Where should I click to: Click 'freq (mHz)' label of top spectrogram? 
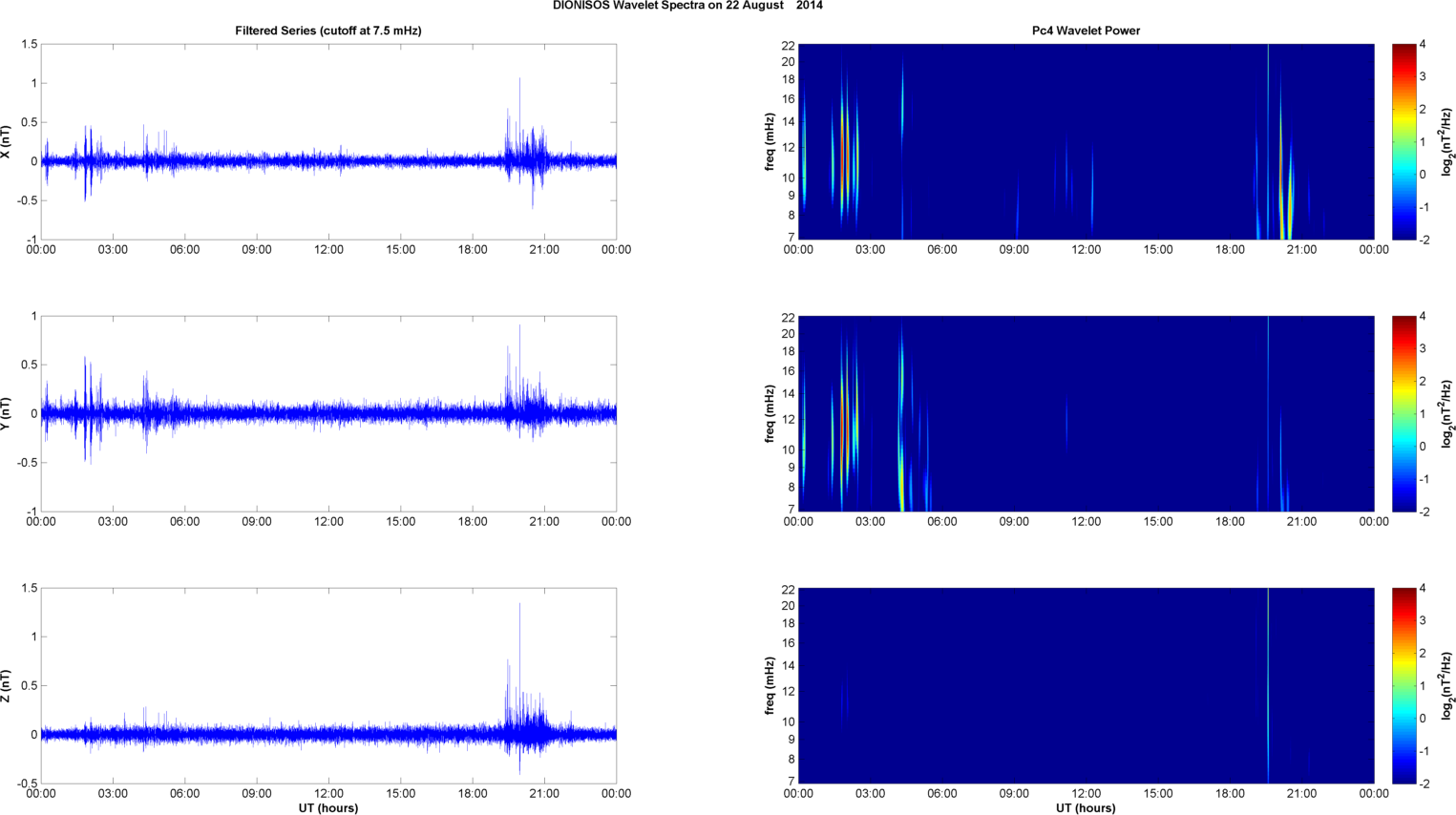click(x=770, y=141)
